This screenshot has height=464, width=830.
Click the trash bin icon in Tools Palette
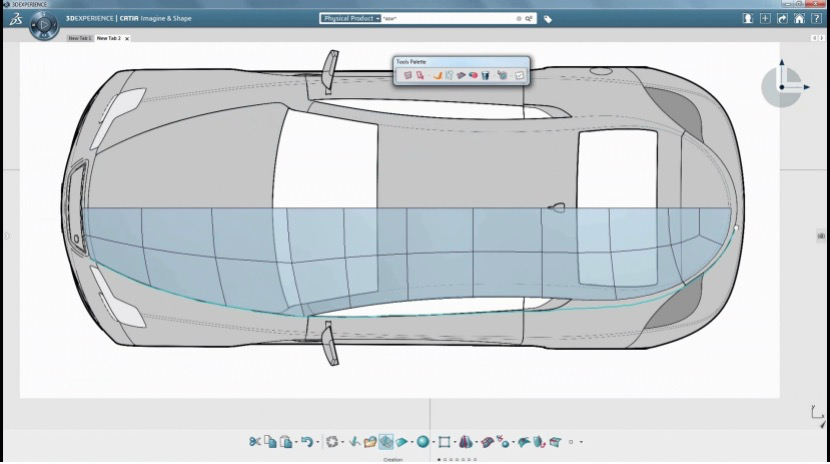click(485, 75)
